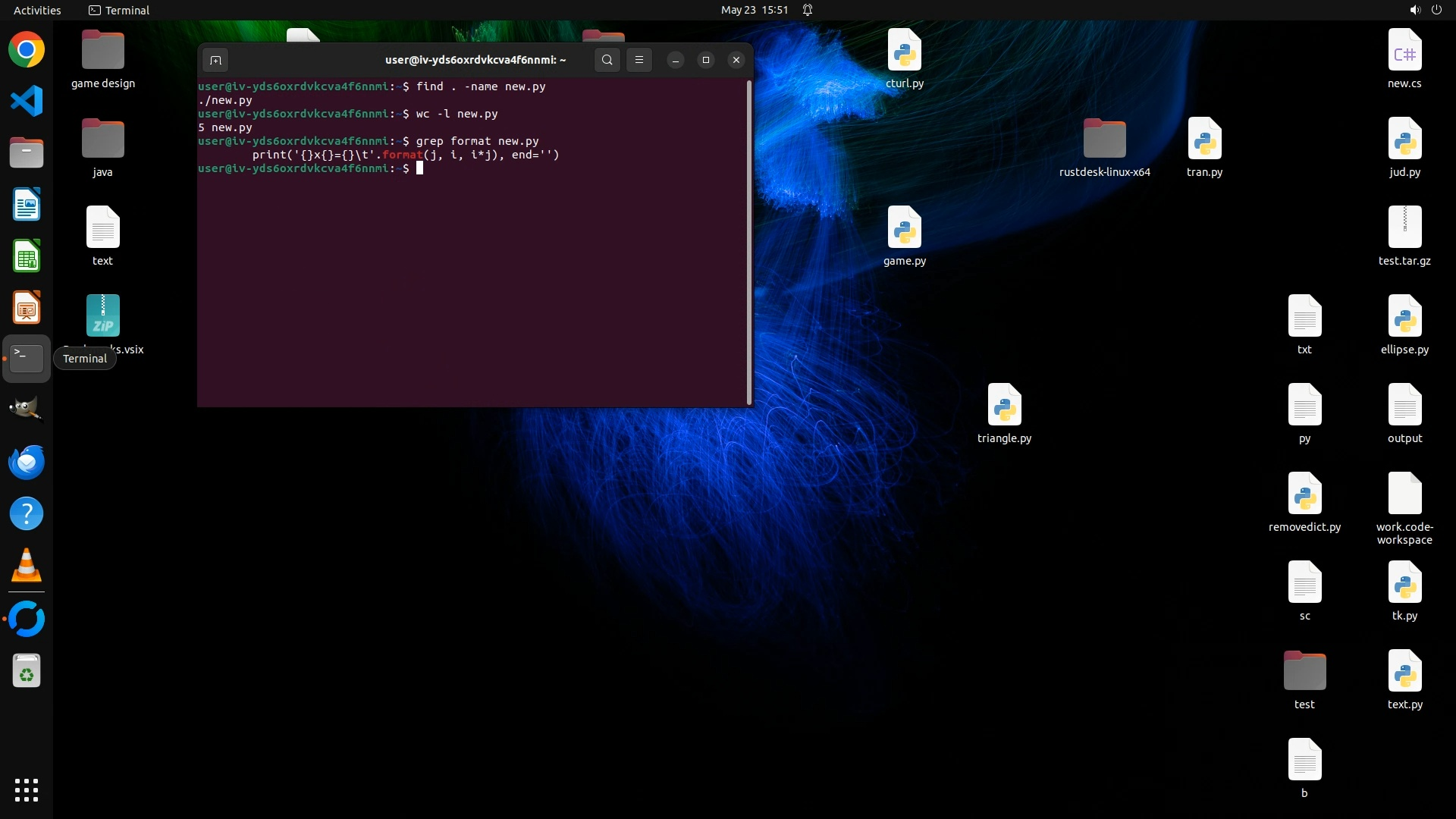Show the applications grid
Viewport: 1456px width, 819px height.
tap(27, 789)
